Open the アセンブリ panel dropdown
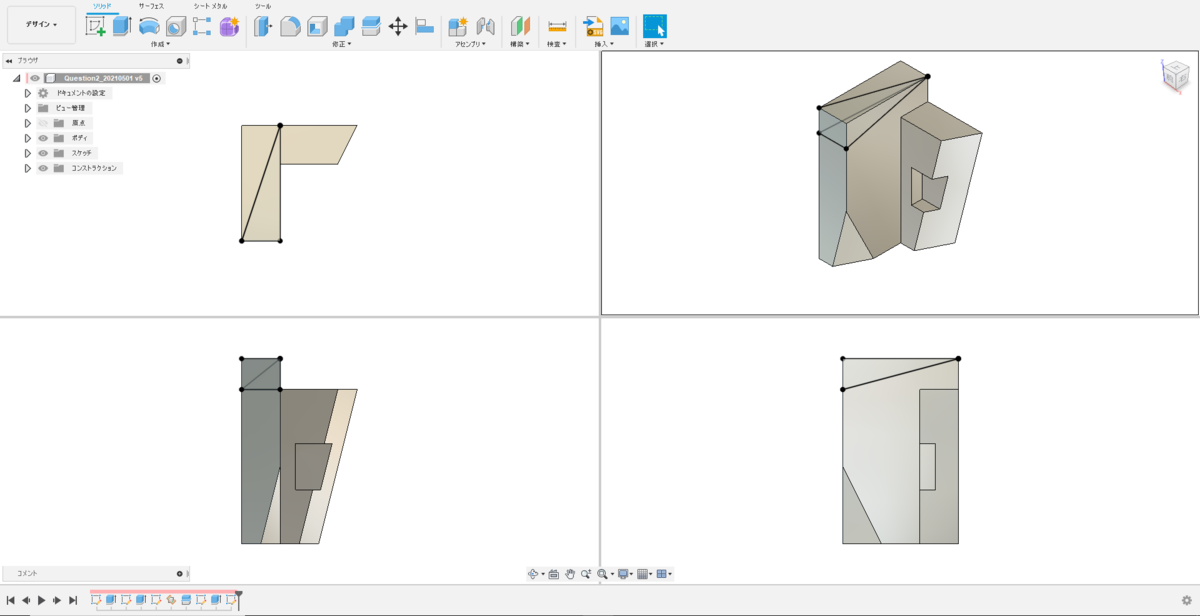The height and width of the screenshot is (616, 1200). click(470, 44)
